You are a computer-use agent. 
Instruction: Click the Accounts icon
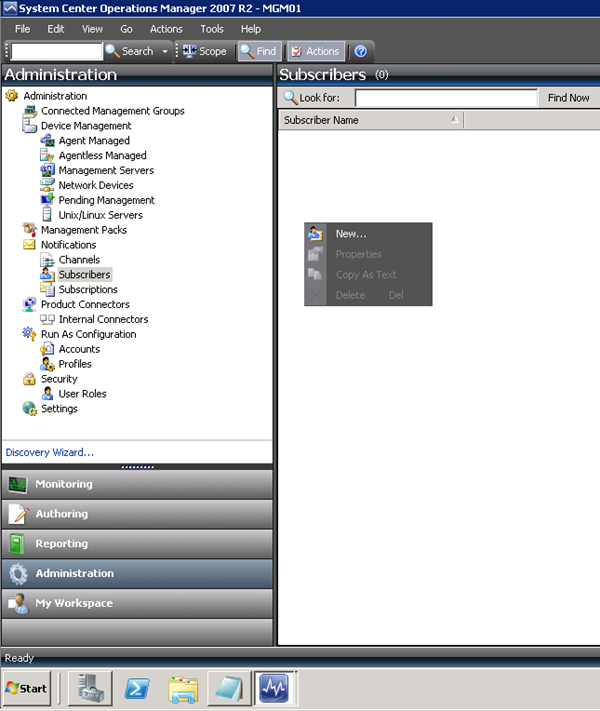tap(47, 349)
